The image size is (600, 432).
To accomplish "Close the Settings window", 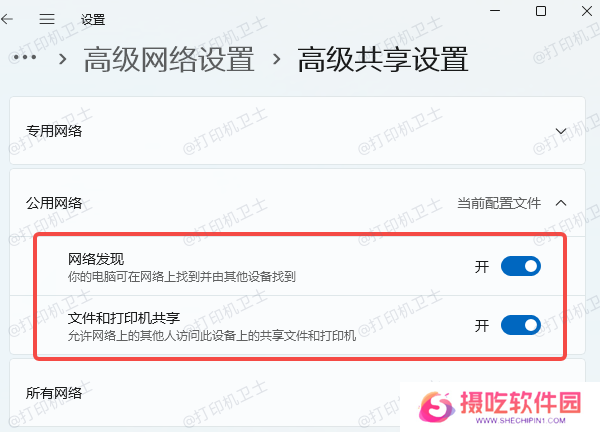I will (x=587, y=11).
